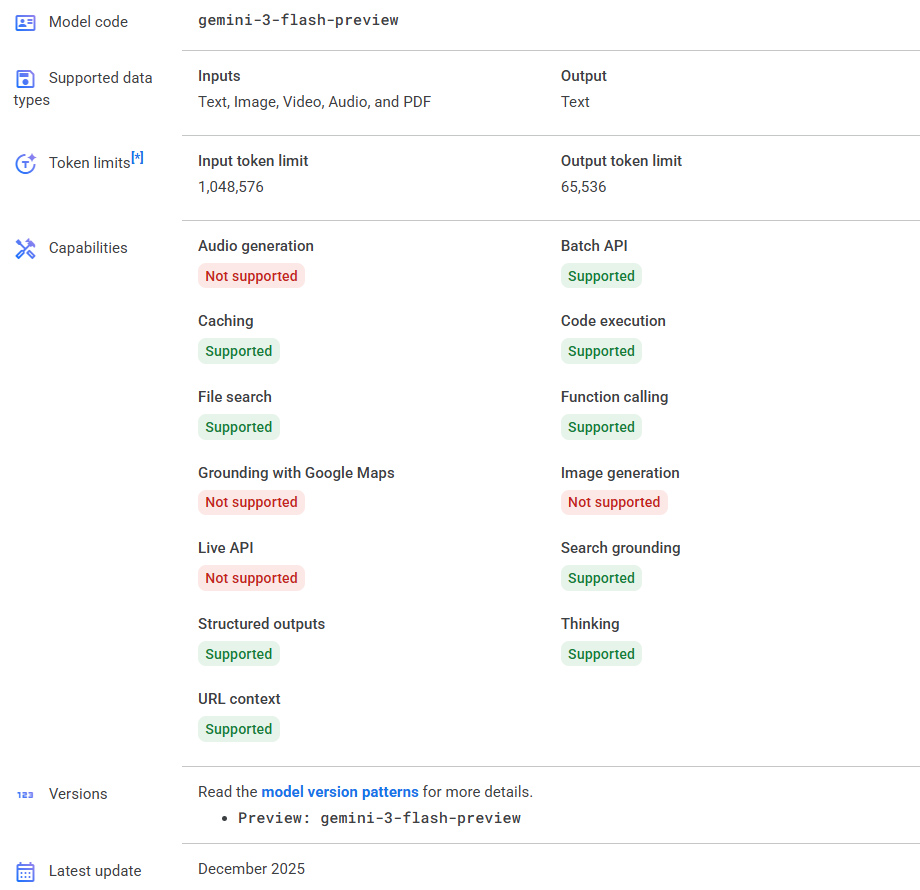This screenshot has height=890, width=920.
Task: Click the 'Function calling' capability label
Action: (614, 397)
